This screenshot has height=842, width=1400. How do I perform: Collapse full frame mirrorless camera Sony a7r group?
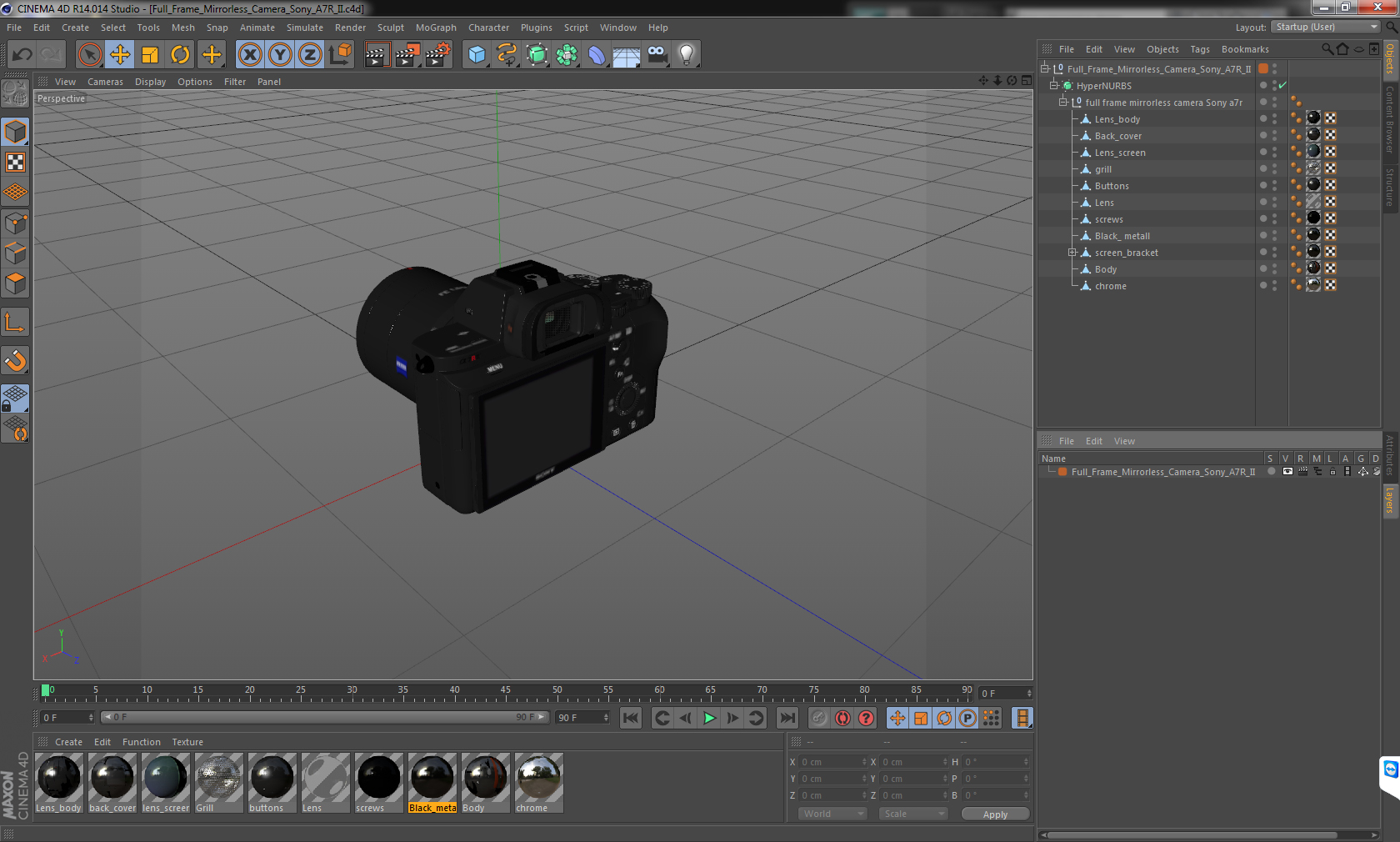pos(1062,102)
